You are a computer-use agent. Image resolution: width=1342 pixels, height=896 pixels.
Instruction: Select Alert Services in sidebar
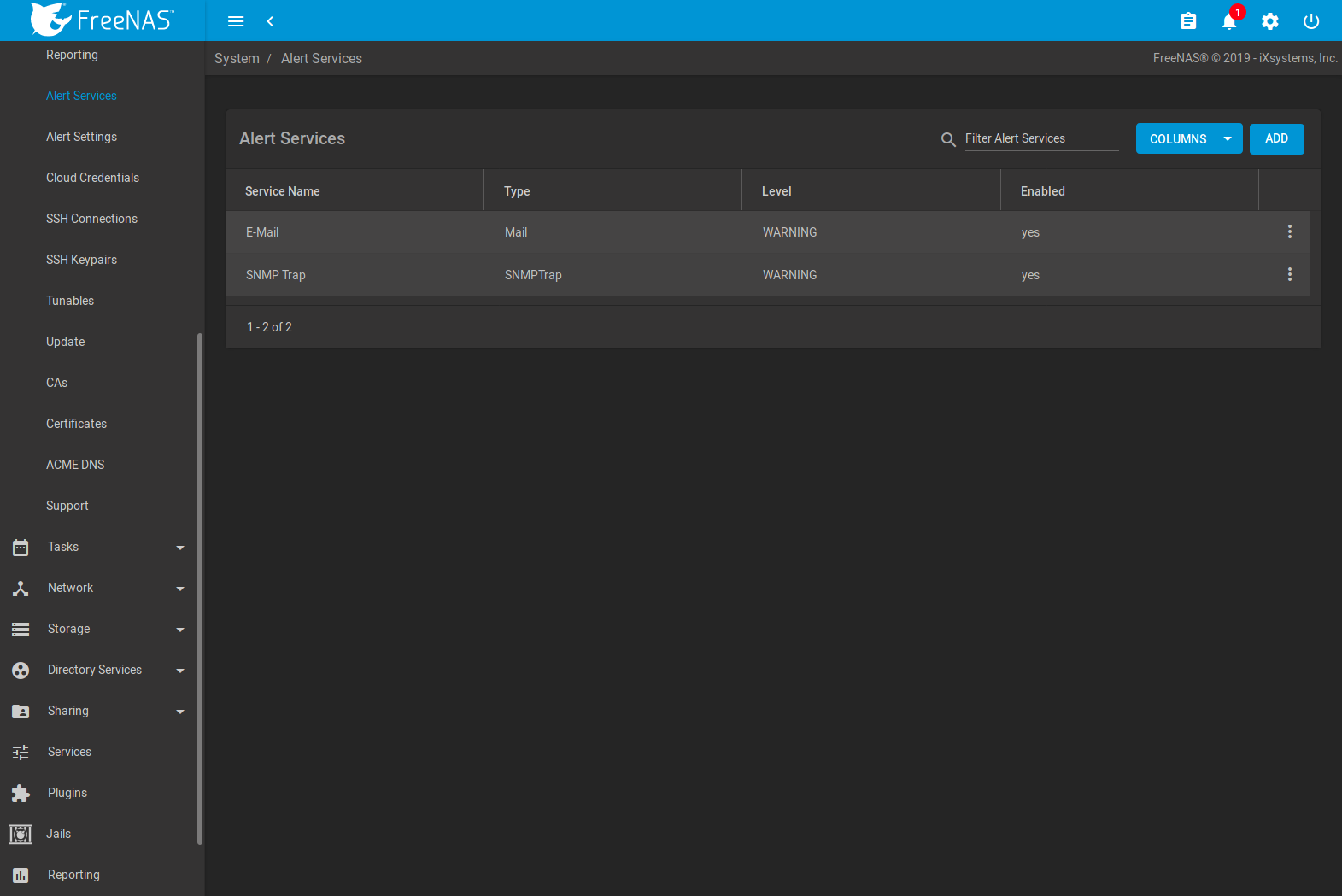(81, 96)
